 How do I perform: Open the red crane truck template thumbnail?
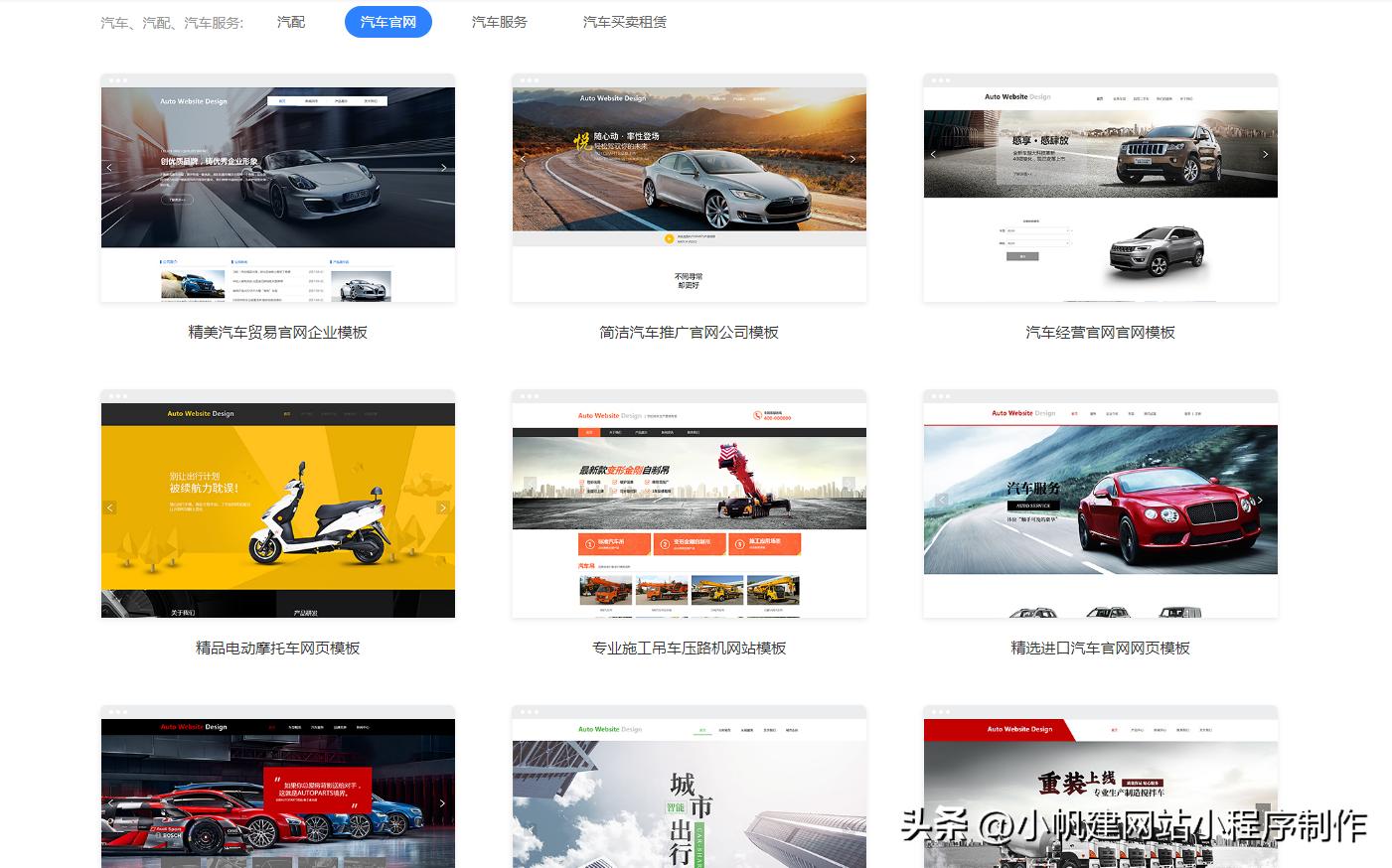690,504
